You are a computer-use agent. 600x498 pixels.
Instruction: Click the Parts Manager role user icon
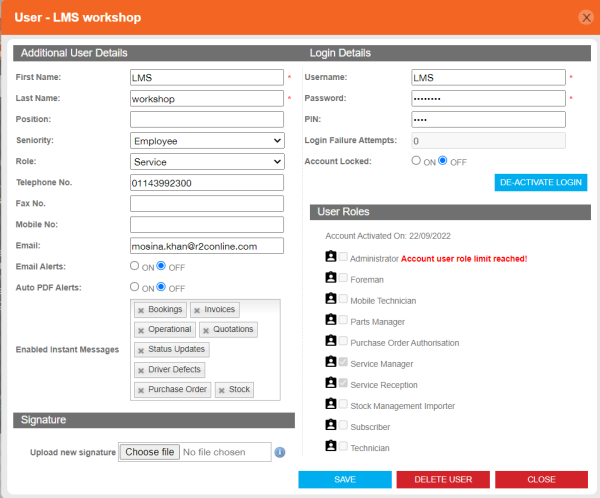[331, 321]
